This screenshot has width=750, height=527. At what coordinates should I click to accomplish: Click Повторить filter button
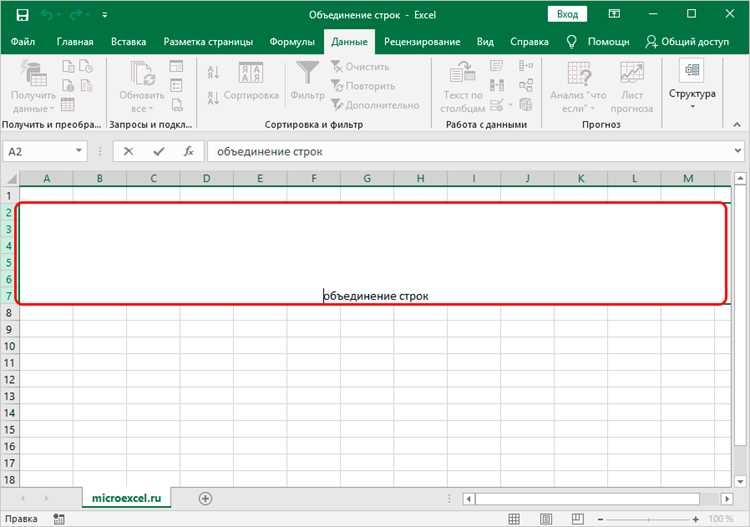coord(363,86)
